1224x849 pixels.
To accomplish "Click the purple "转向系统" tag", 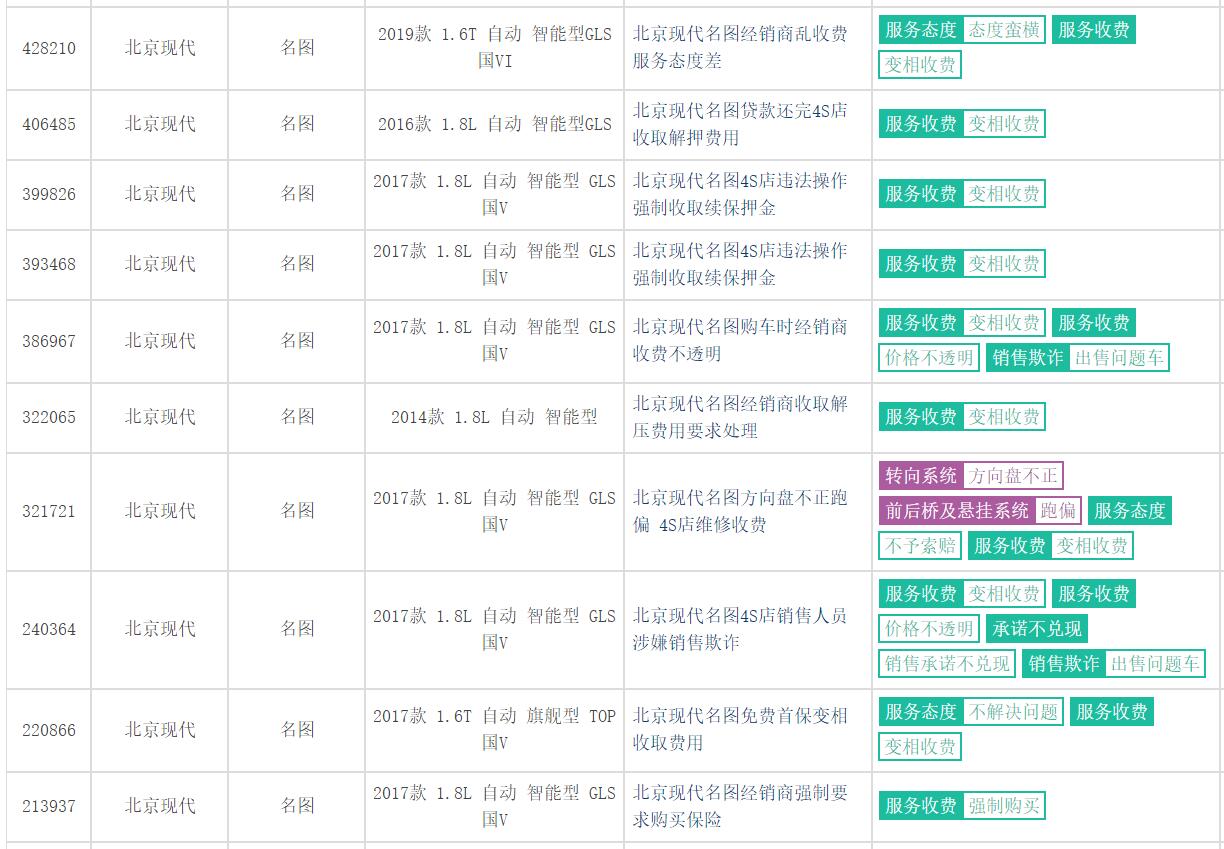I will (x=921, y=476).
